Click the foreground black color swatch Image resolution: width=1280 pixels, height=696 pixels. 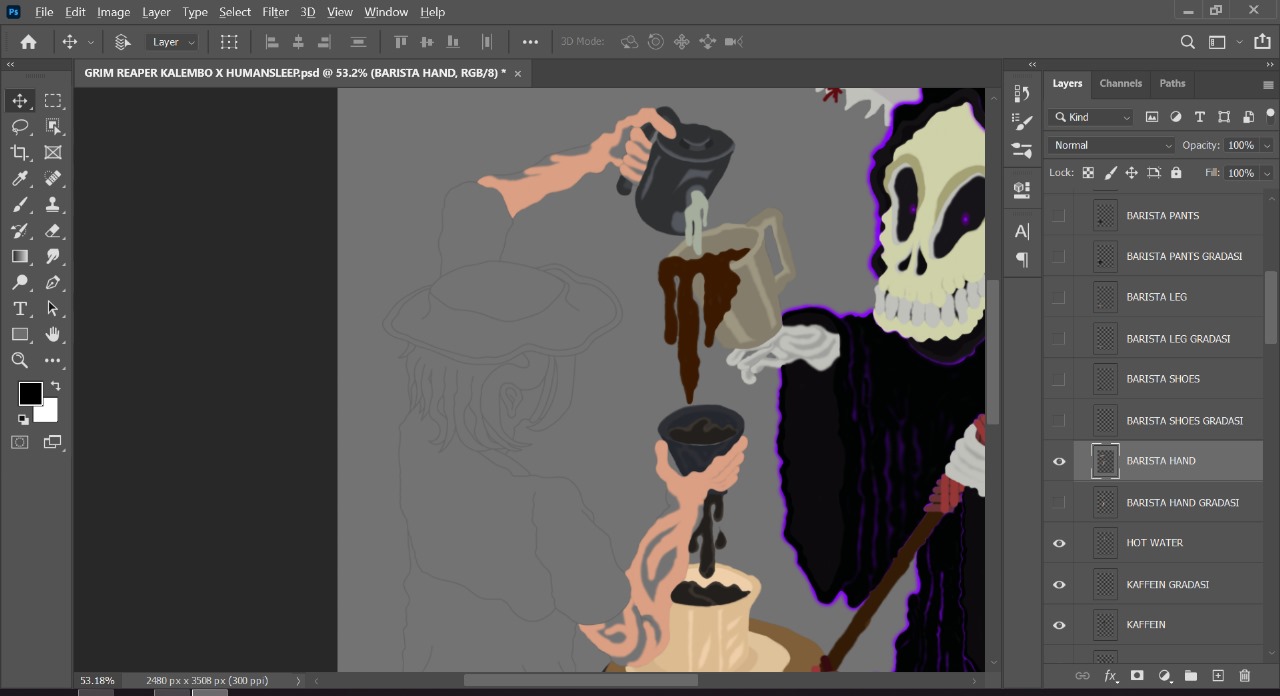29,393
